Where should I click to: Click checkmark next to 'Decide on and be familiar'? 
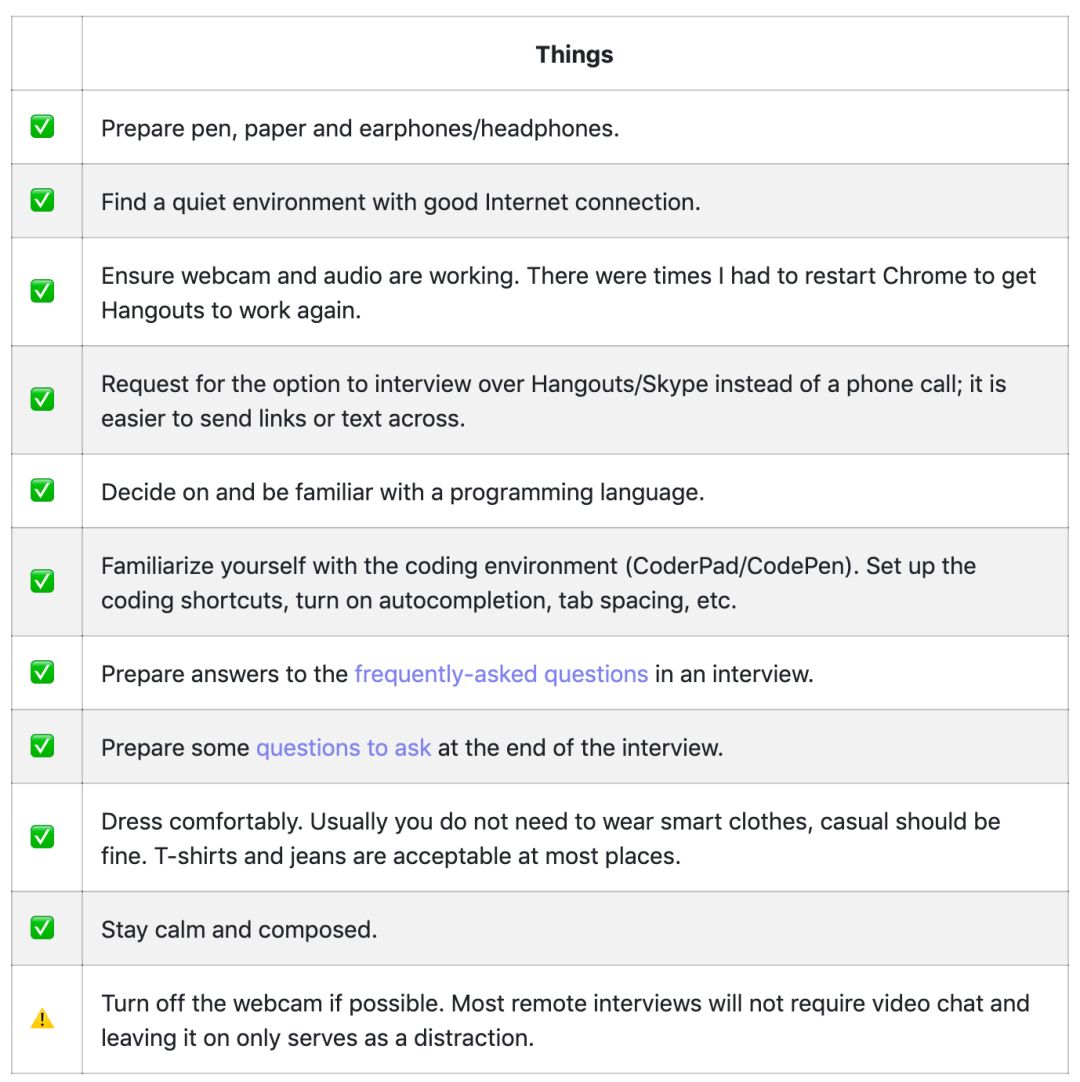[x=42, y=491]
